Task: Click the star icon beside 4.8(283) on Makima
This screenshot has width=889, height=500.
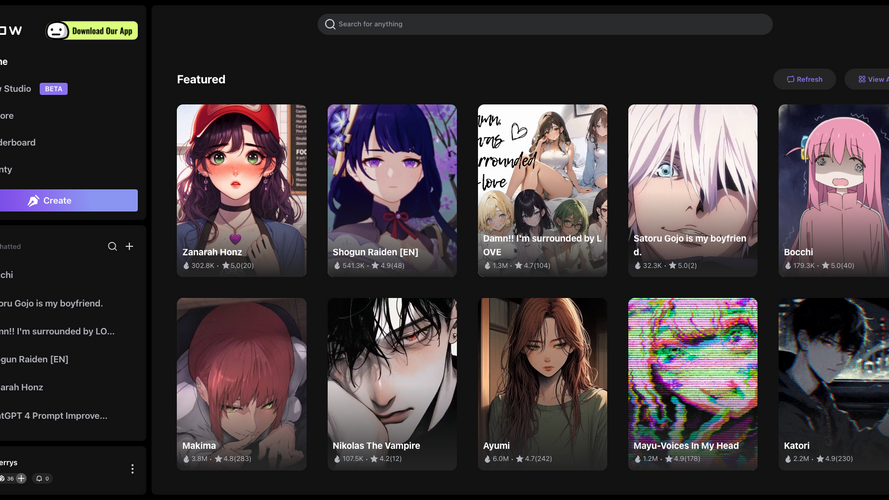Action: [x=218, y=459]
